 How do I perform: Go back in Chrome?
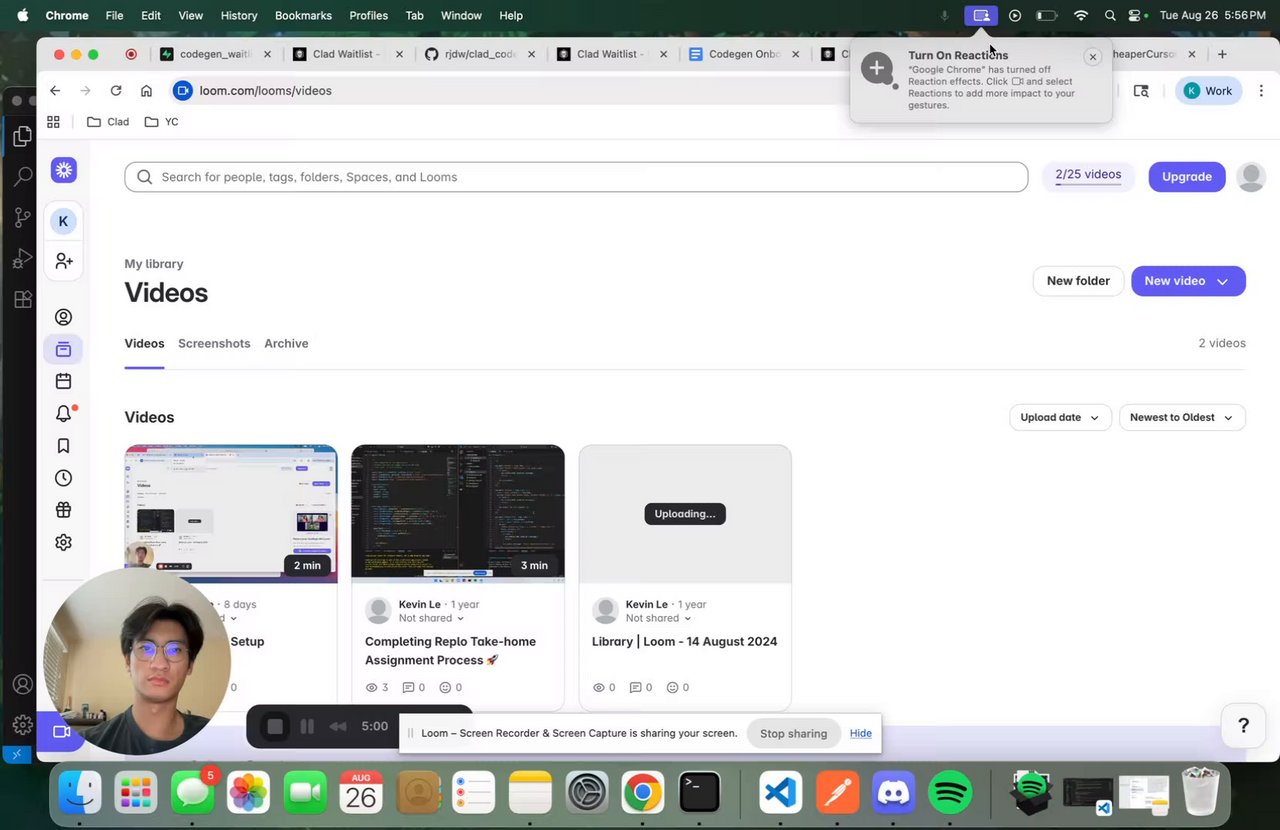pos(55,90)
